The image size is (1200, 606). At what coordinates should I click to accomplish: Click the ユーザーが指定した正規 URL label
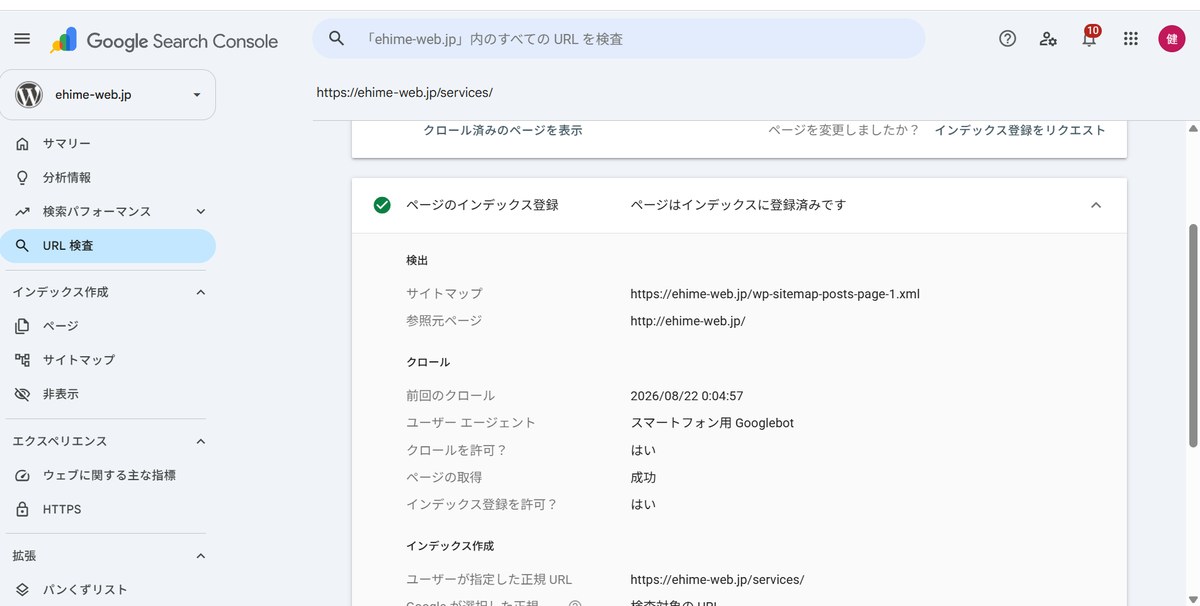tap(489, 580)
